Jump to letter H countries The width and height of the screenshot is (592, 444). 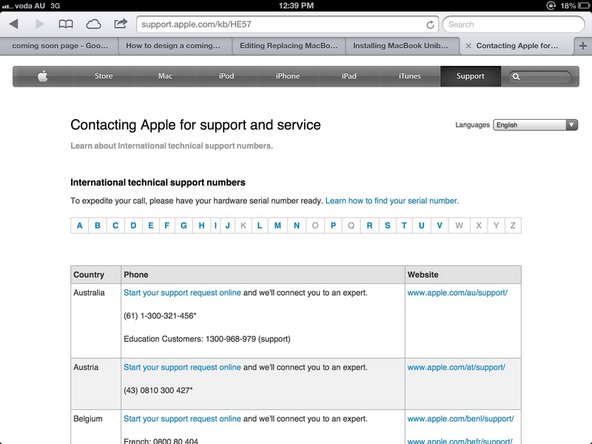pyautogui.click(x=202, y=225)
